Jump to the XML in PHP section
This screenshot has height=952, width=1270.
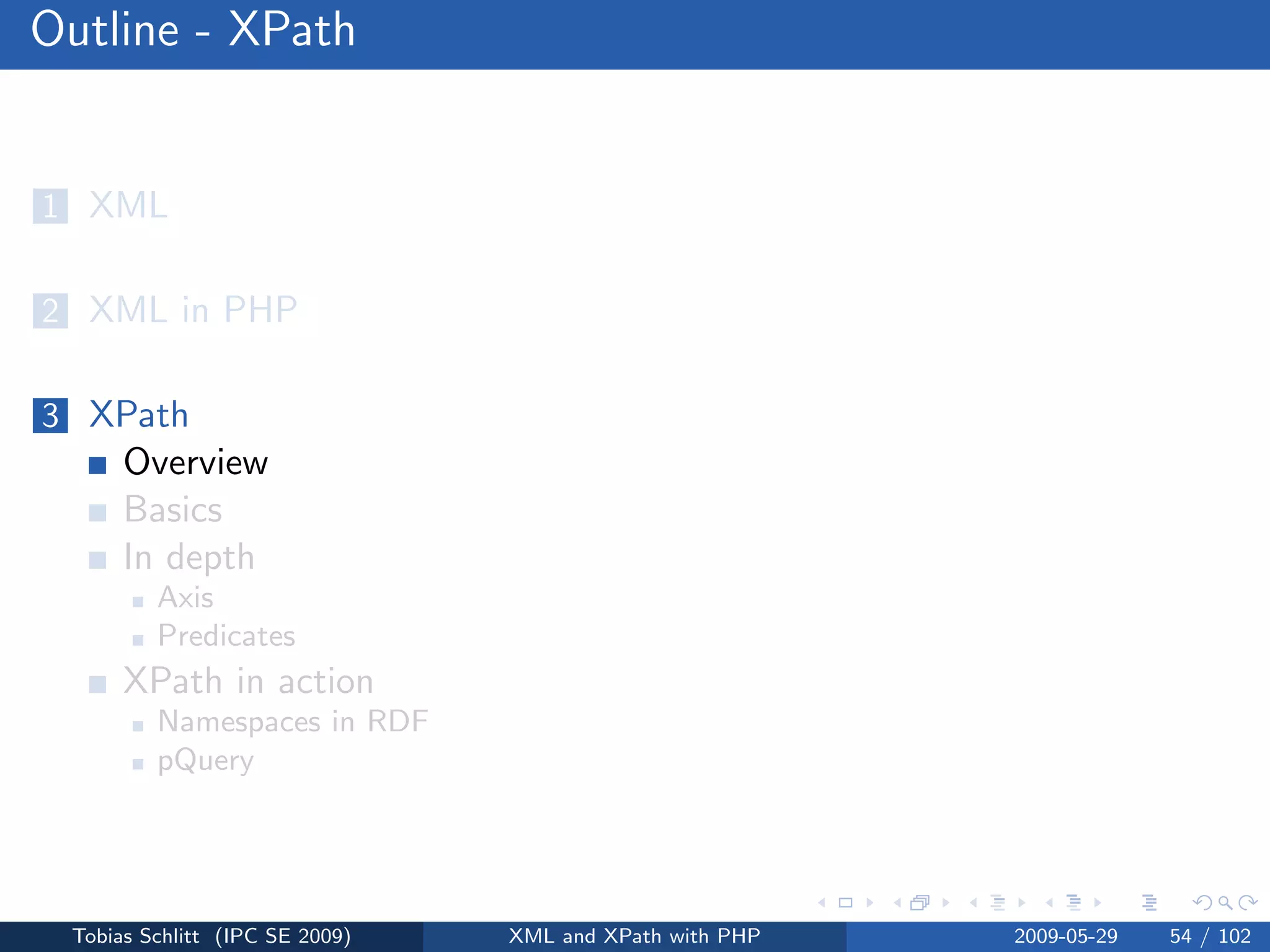point(193,310)
